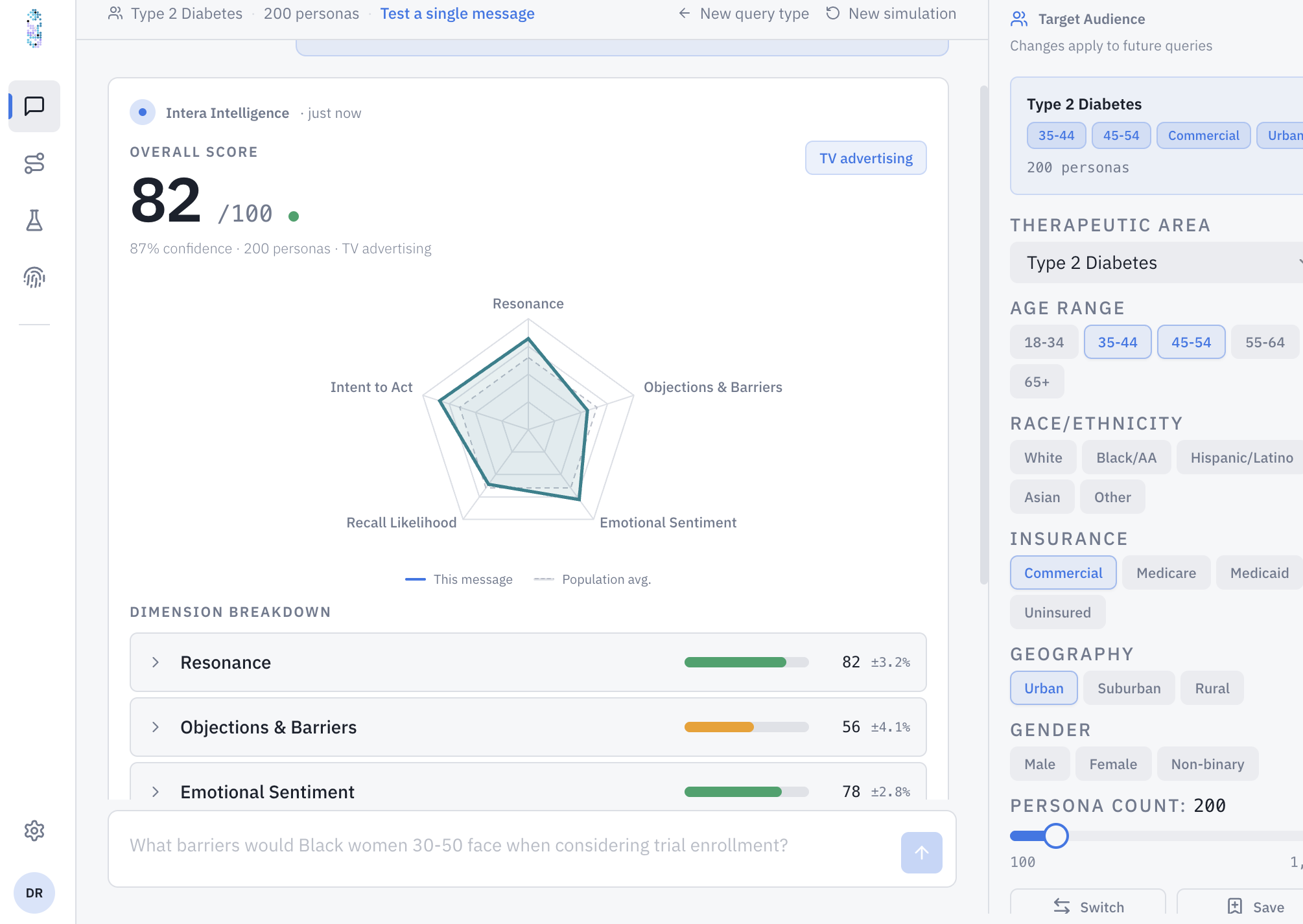Open the lab flask experiments section
Screen dimensions: 1303x924
pos(34,220)
